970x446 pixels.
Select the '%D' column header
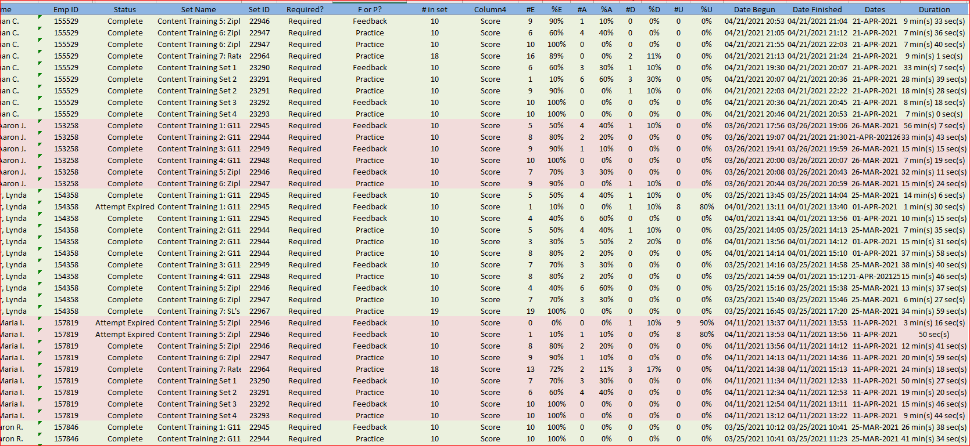pos(654,9)
